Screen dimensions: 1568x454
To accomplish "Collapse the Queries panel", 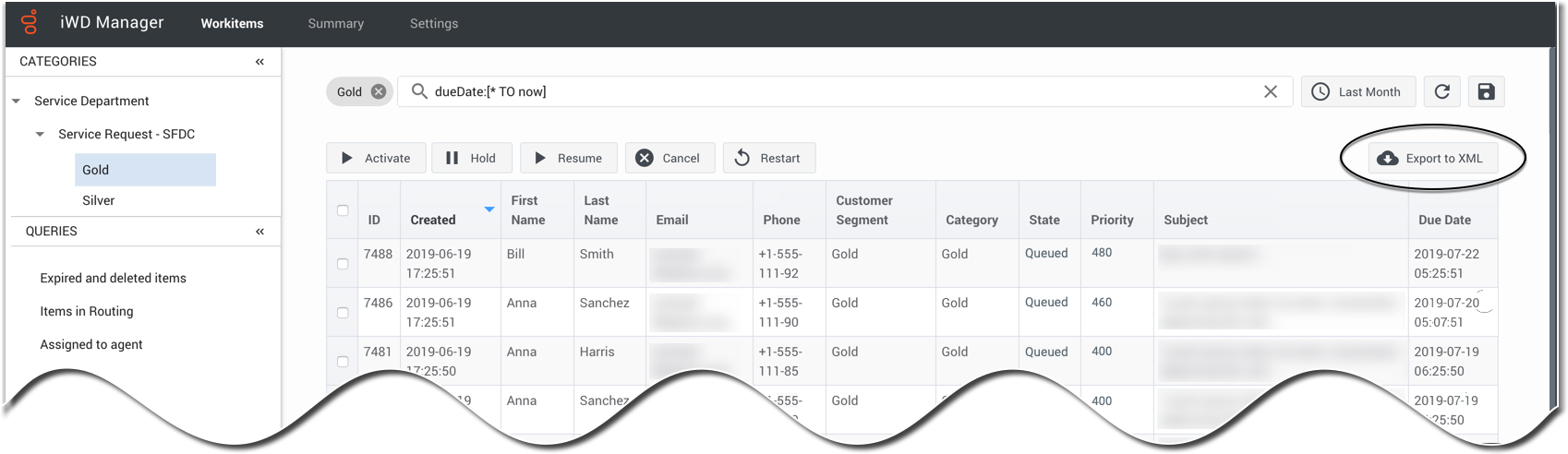I will (259, 232).
